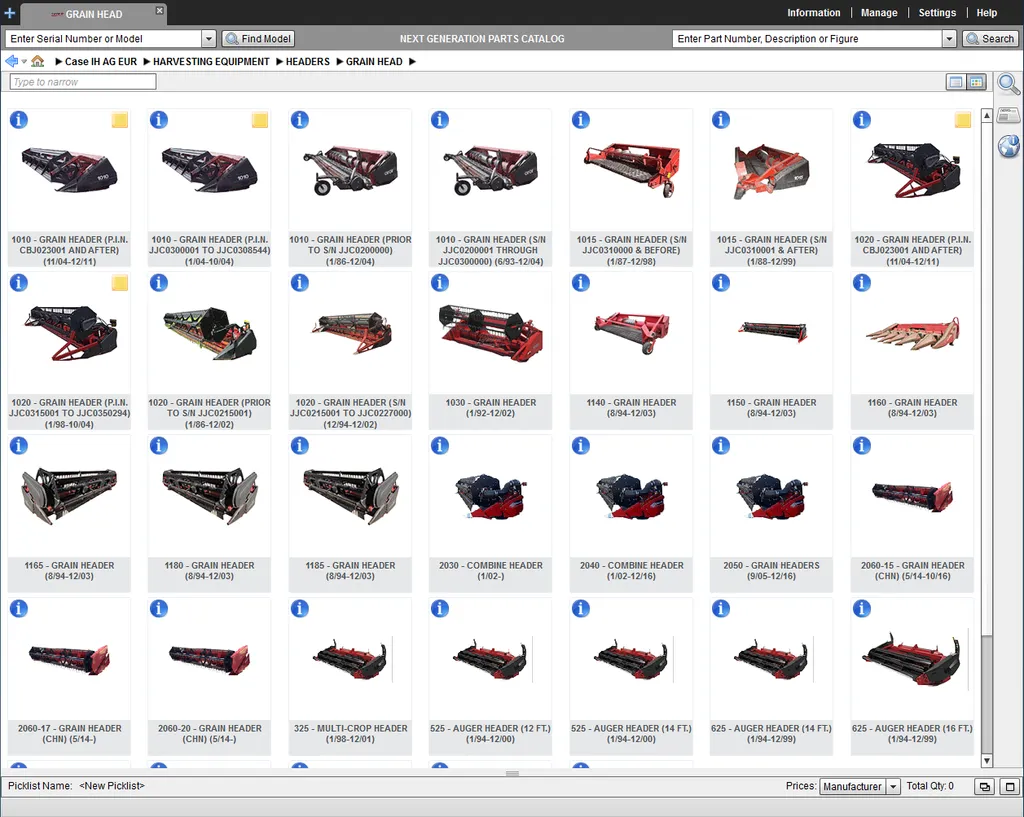The height and width of the screenshot is (817, 1024).
Task: Info icon for 1010 PRIOR TO S/N JJC0200000
Action: [300, 120]
